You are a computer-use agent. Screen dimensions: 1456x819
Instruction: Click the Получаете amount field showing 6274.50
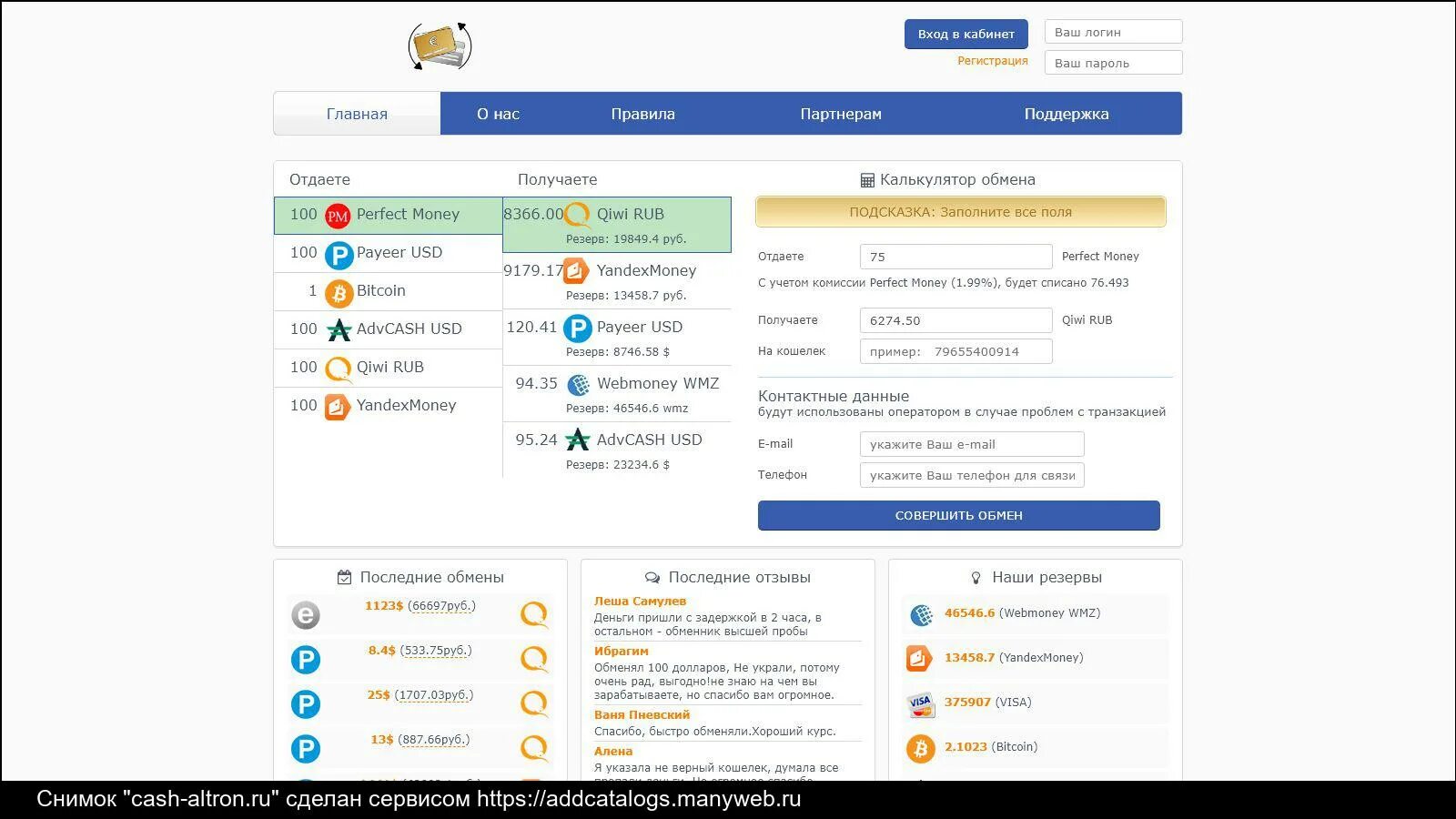pos(955,320)
